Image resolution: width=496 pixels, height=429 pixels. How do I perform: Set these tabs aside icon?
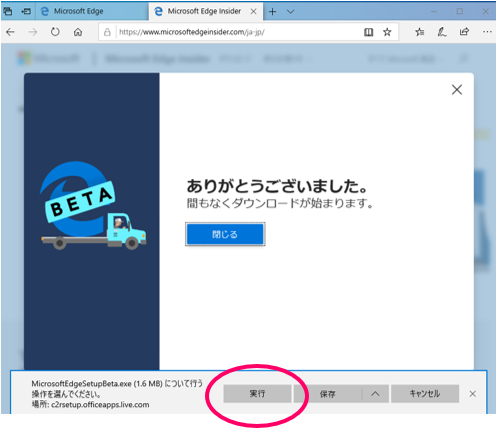tap(26, 11)
